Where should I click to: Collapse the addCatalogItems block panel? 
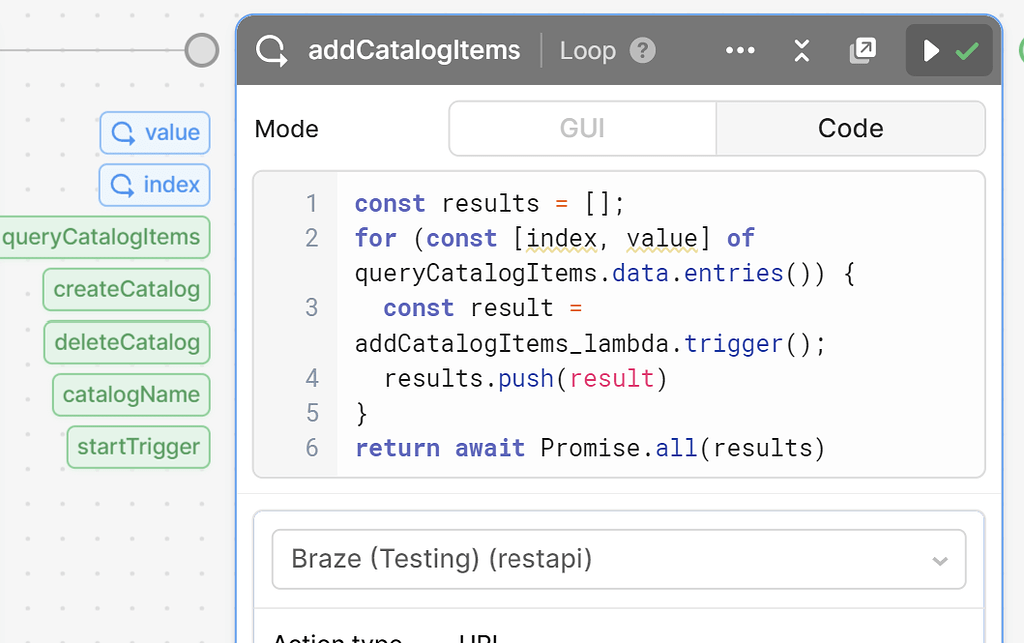coord(801,50)
